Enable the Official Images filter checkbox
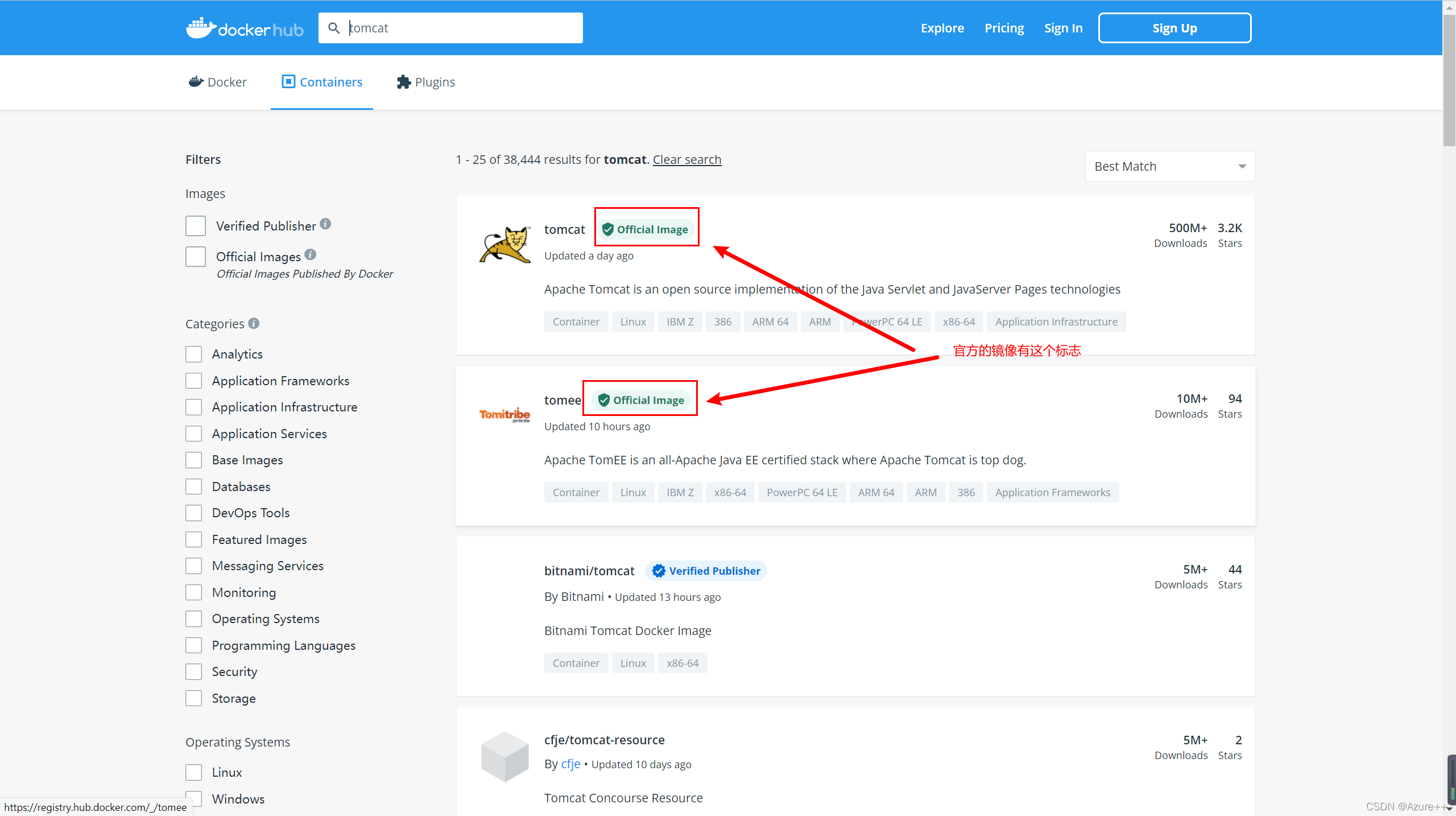This screenshot has height=816, width=1456. 196,257
